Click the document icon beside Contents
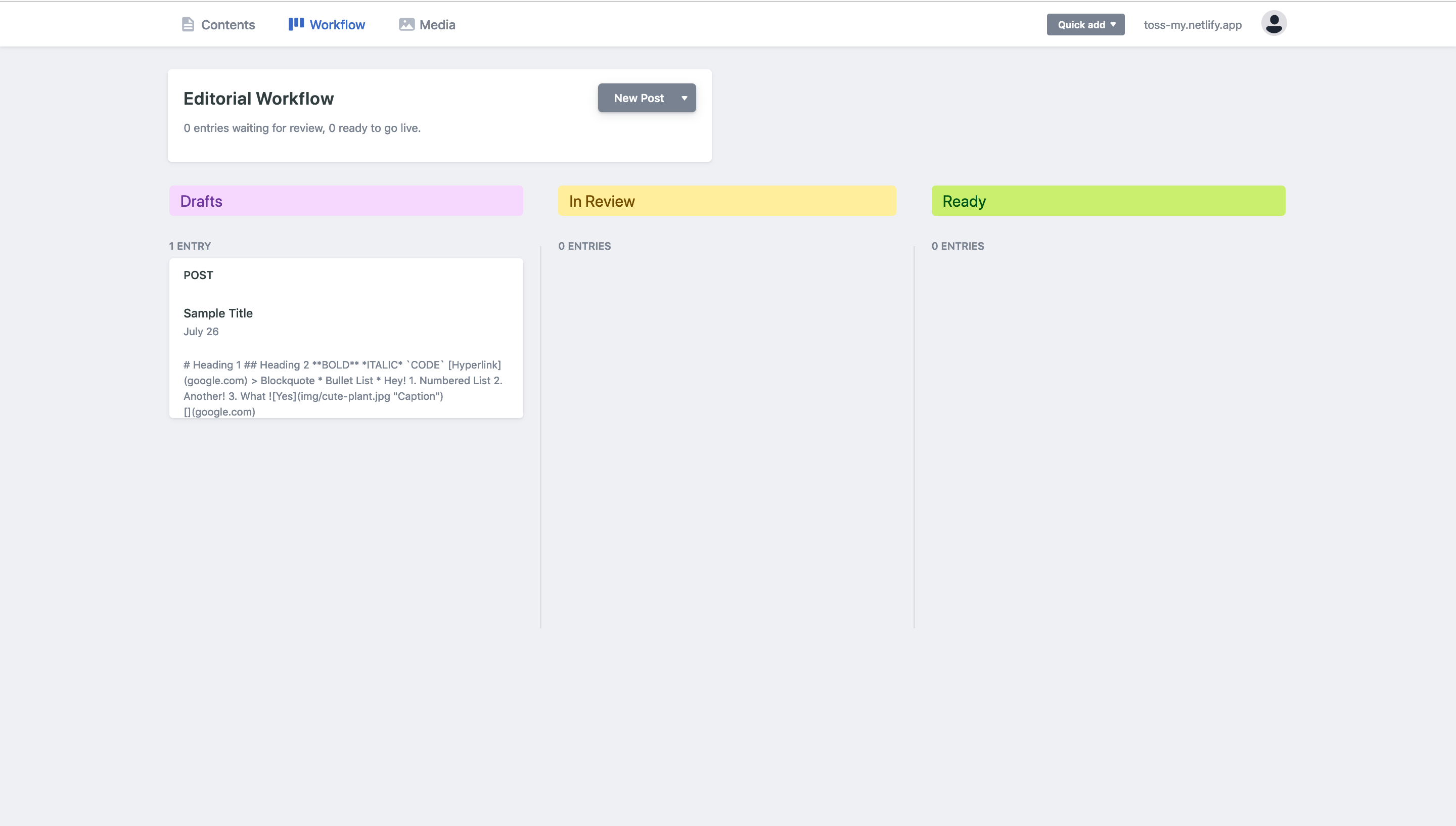Image resolution: width=1456 pixels, height=826 pixels. click(188, 24)
